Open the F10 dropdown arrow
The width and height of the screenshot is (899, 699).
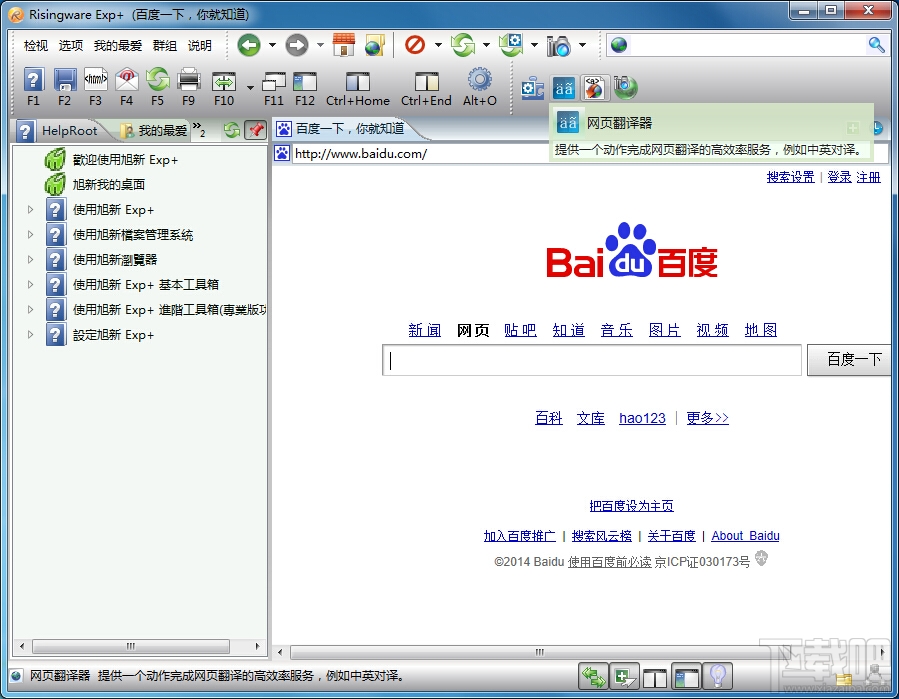click(250, 88)
